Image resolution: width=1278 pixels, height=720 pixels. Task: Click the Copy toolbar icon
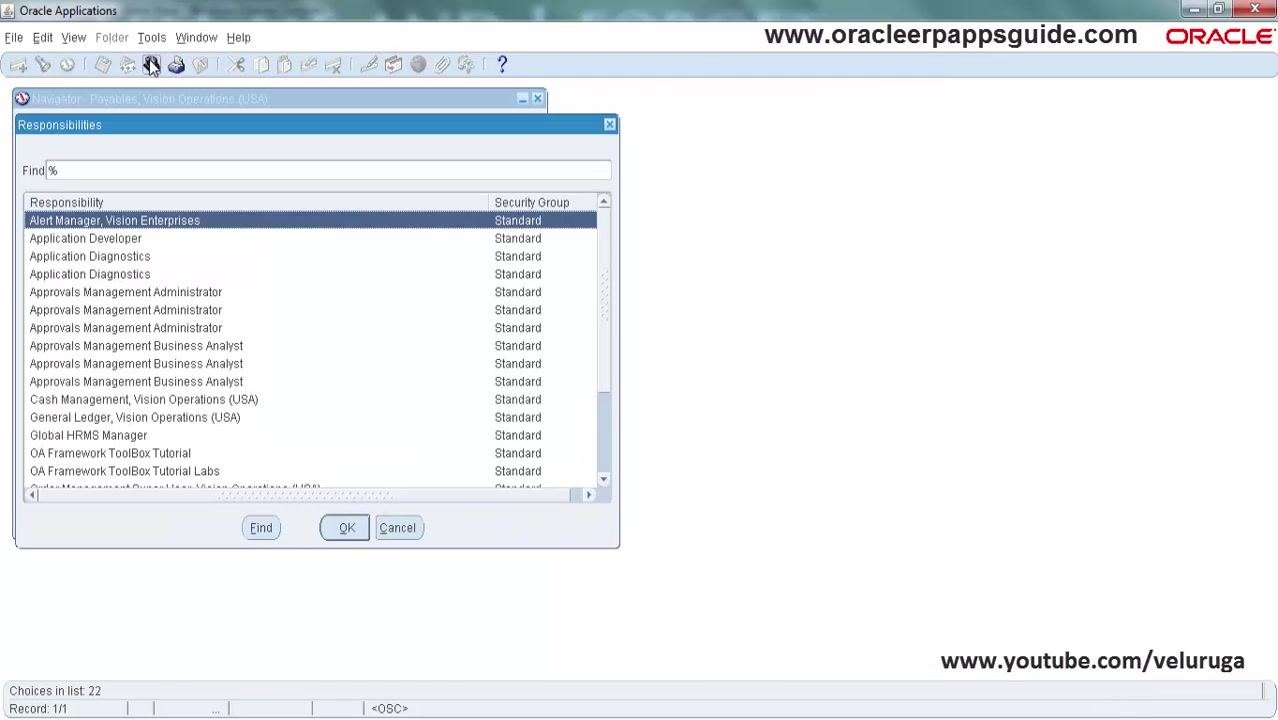pyautogui.click(x=261, y=65)
